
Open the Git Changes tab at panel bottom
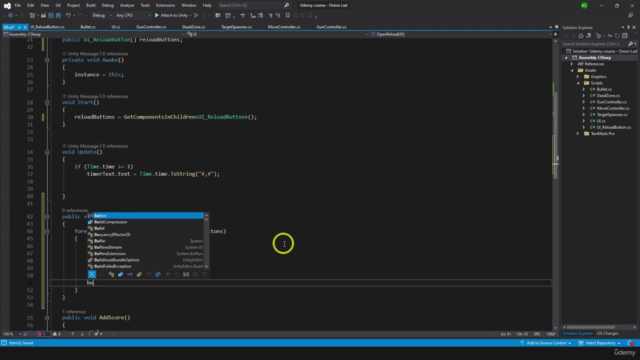pos(607,333)
